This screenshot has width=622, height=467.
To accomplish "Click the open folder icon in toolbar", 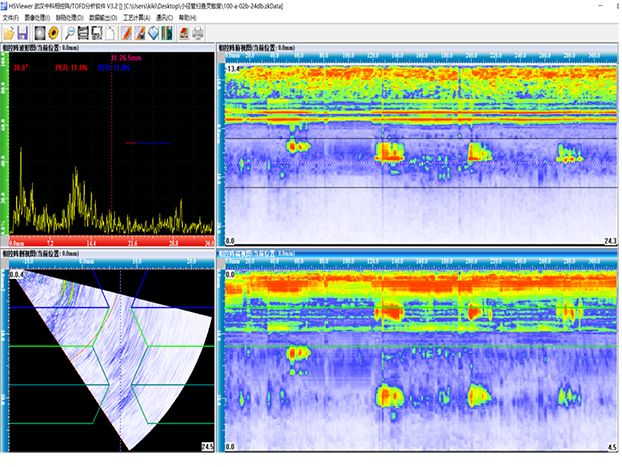I will 8,34.
